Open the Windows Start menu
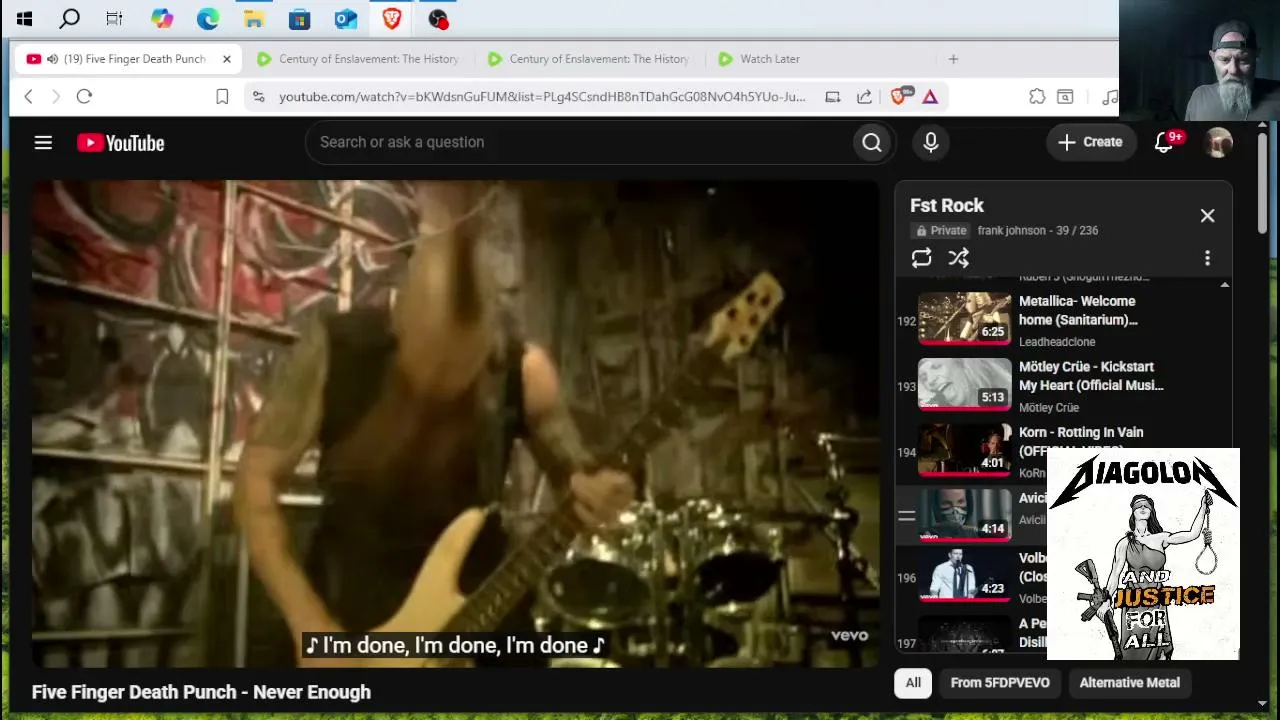The width and height of the screenshot is (1280, 720). (x=24, y=18)
